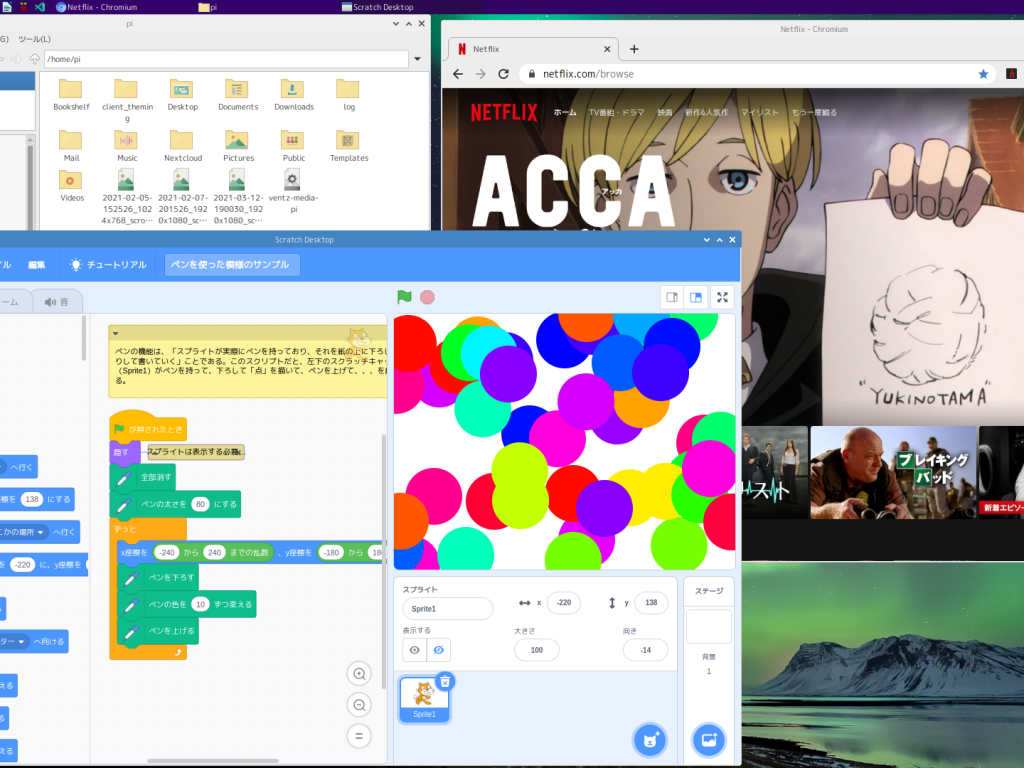Open the チュートリアル tutorials menu
This screenshot has height=768, width=1024.
(x=109, y=264)
